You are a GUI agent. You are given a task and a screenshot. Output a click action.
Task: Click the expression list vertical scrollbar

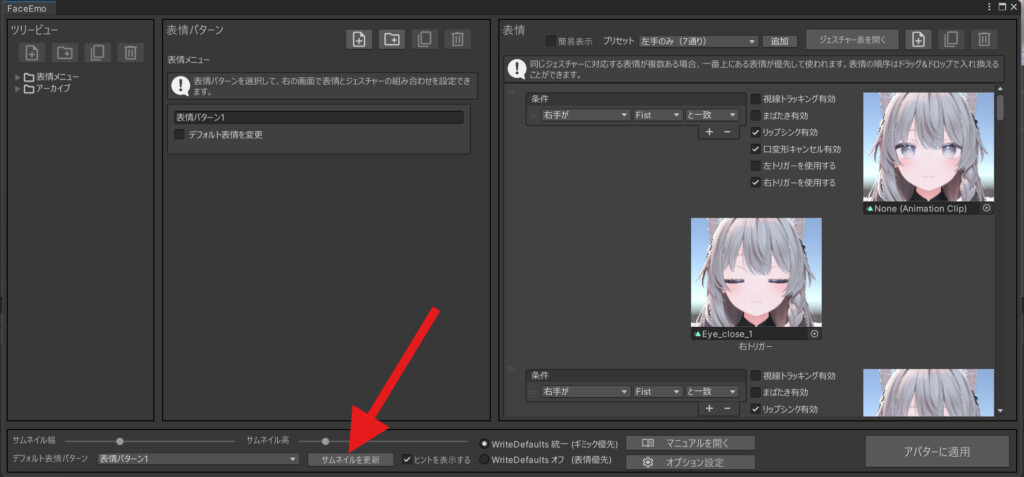1001,108
